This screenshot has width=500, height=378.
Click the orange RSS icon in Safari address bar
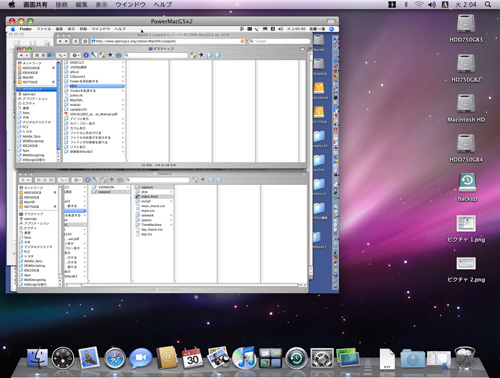click(x=242, y=41)
